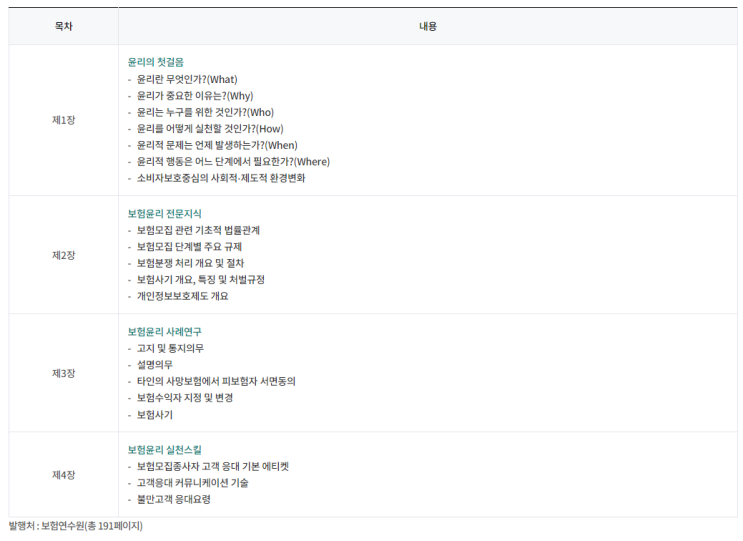Click the 목차 column header
743x541 pixels.
[x=63, y=26]
